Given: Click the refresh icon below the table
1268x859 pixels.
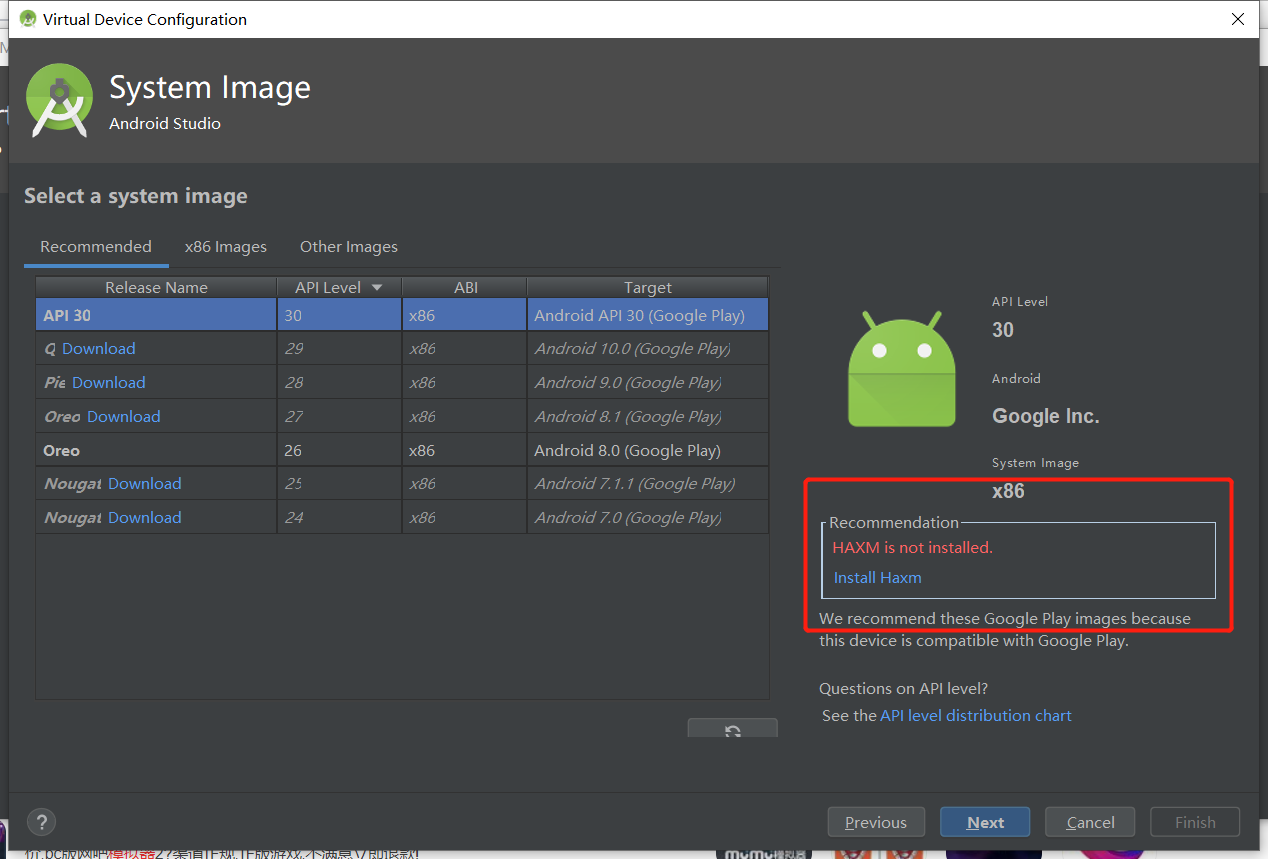Looking at the screenshot, I should (732, 729).
